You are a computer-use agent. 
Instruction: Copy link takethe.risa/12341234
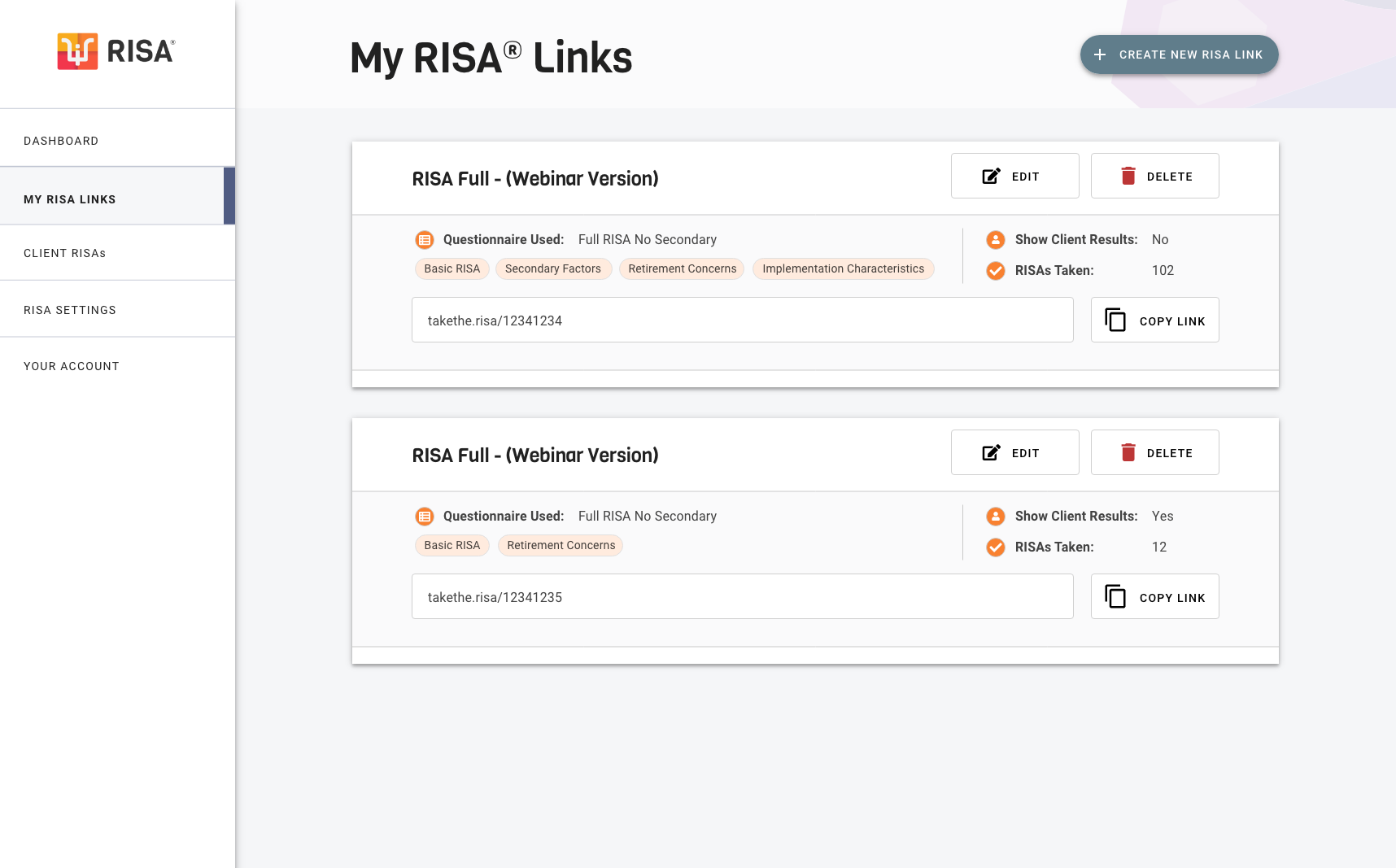pos(1154,320)
